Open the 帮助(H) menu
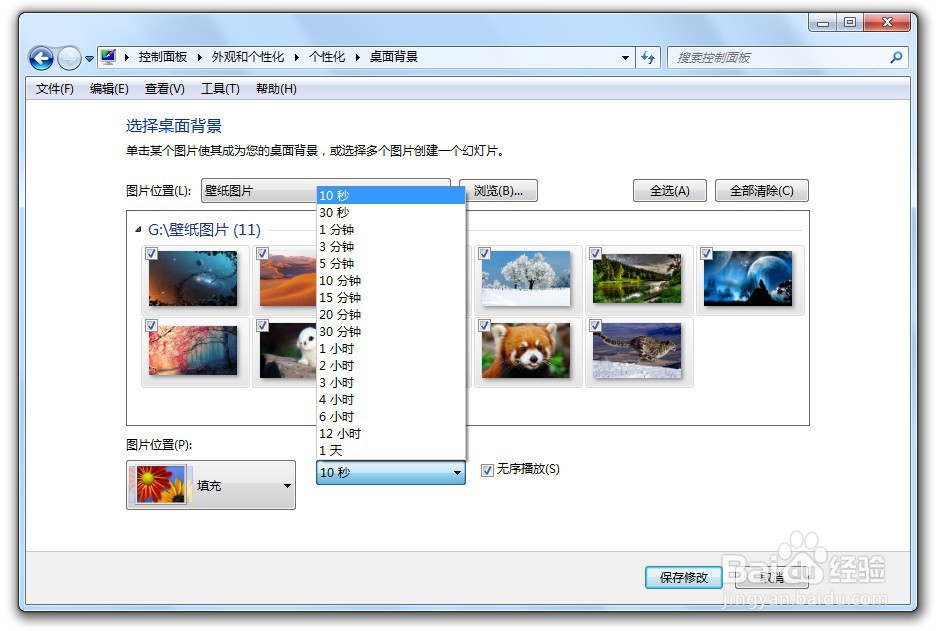 276,89
